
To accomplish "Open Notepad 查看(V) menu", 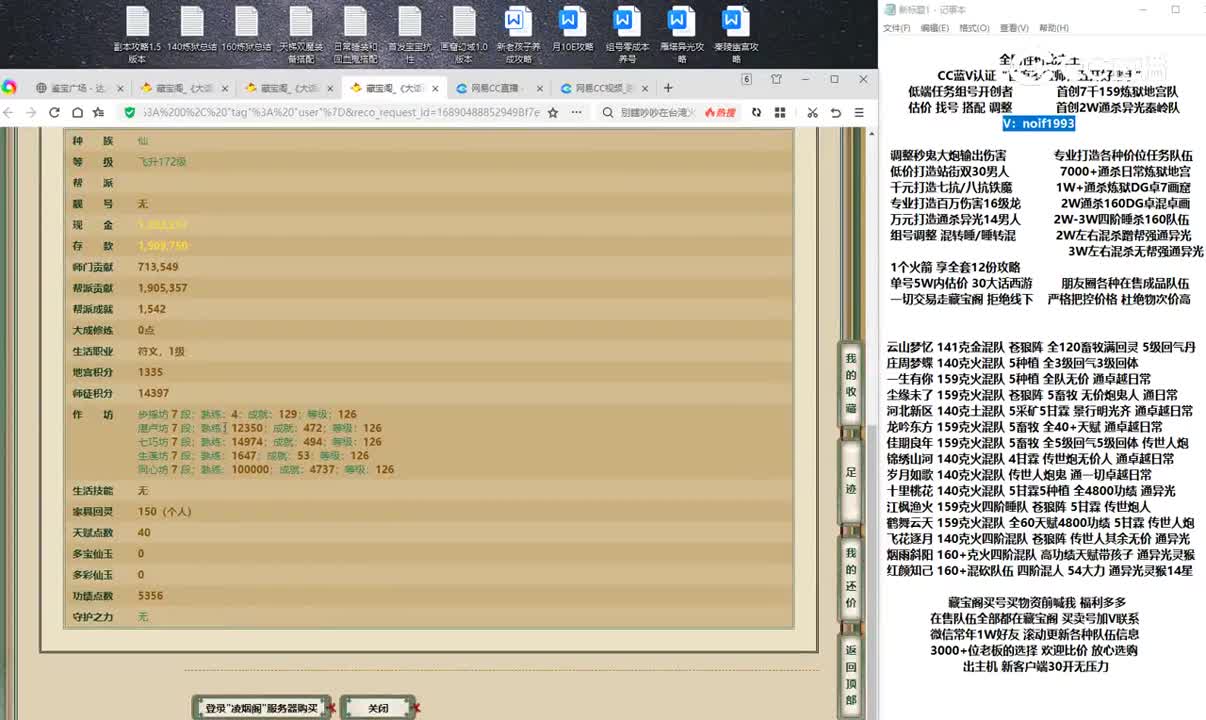I will click(x=1014, y=28).
